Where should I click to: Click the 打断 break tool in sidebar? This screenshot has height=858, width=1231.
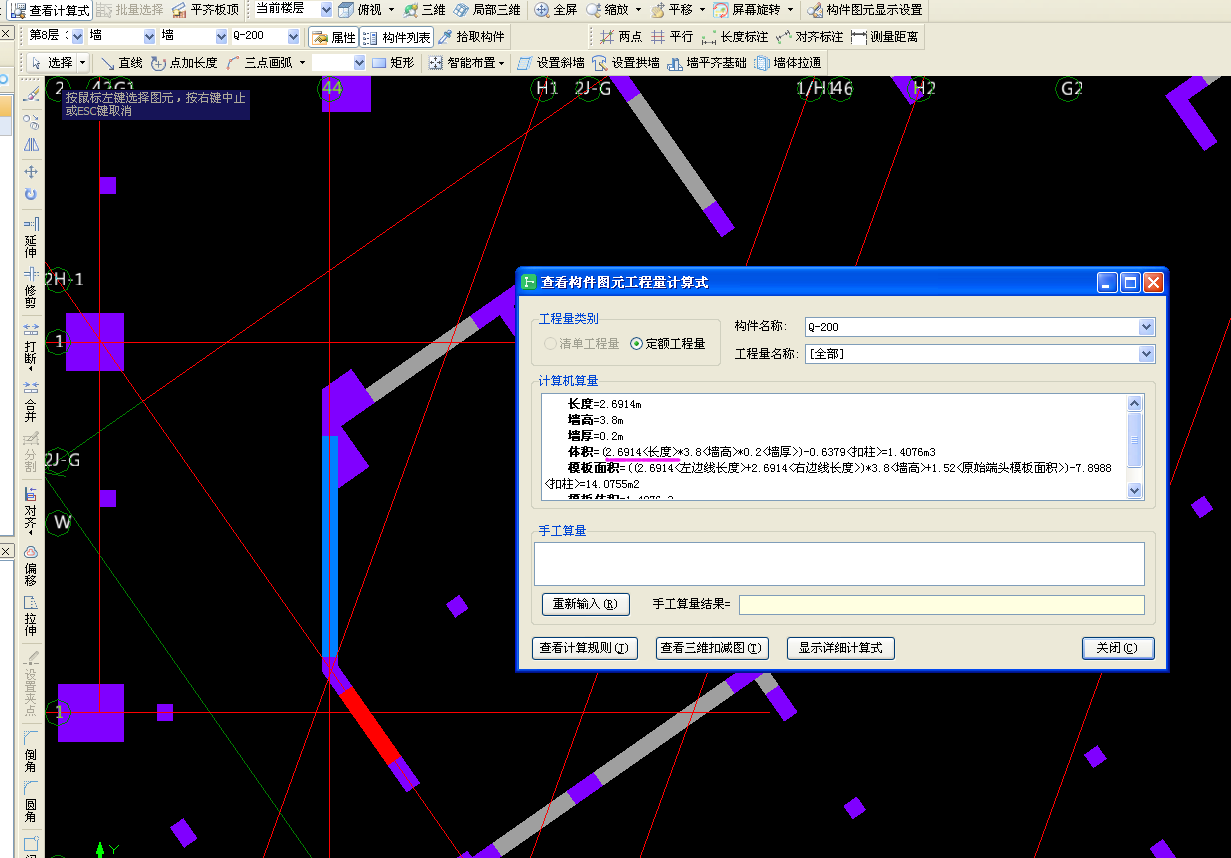pyautogui.click(x=31, y=347)
